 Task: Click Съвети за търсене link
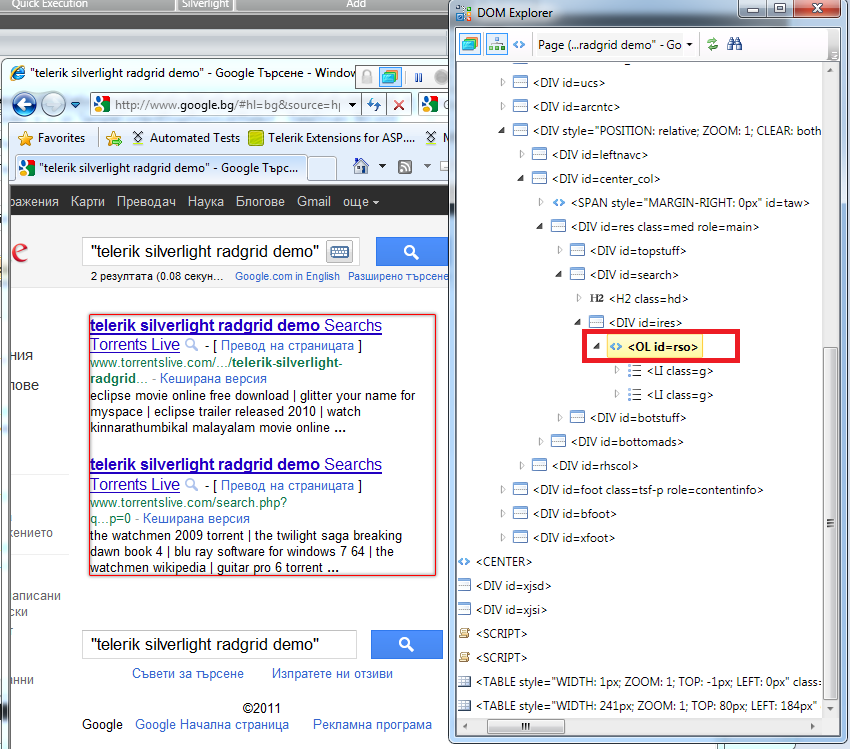point(188,674)
